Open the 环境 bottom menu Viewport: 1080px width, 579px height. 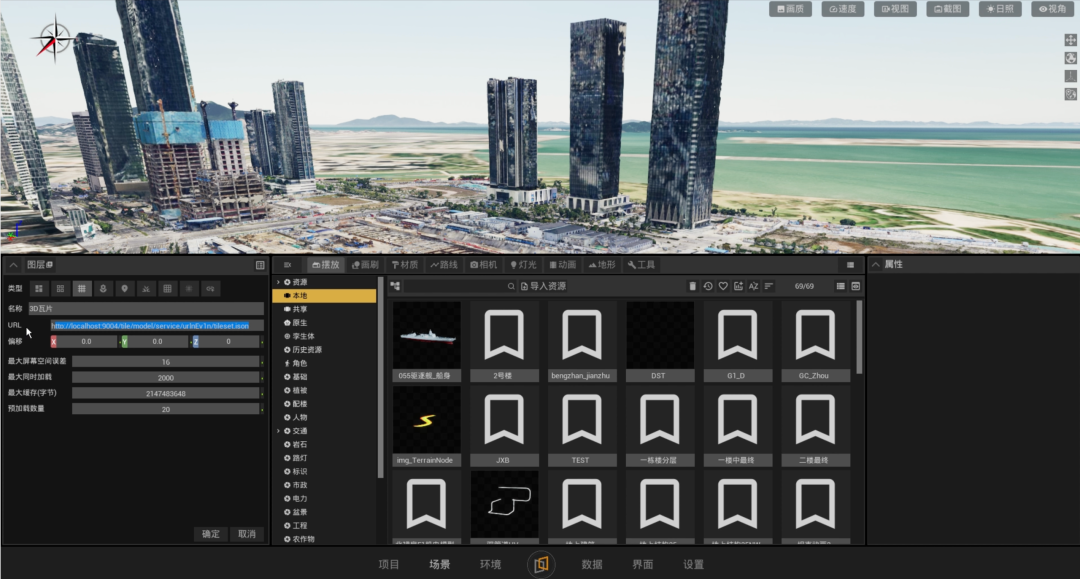(490, 565)
